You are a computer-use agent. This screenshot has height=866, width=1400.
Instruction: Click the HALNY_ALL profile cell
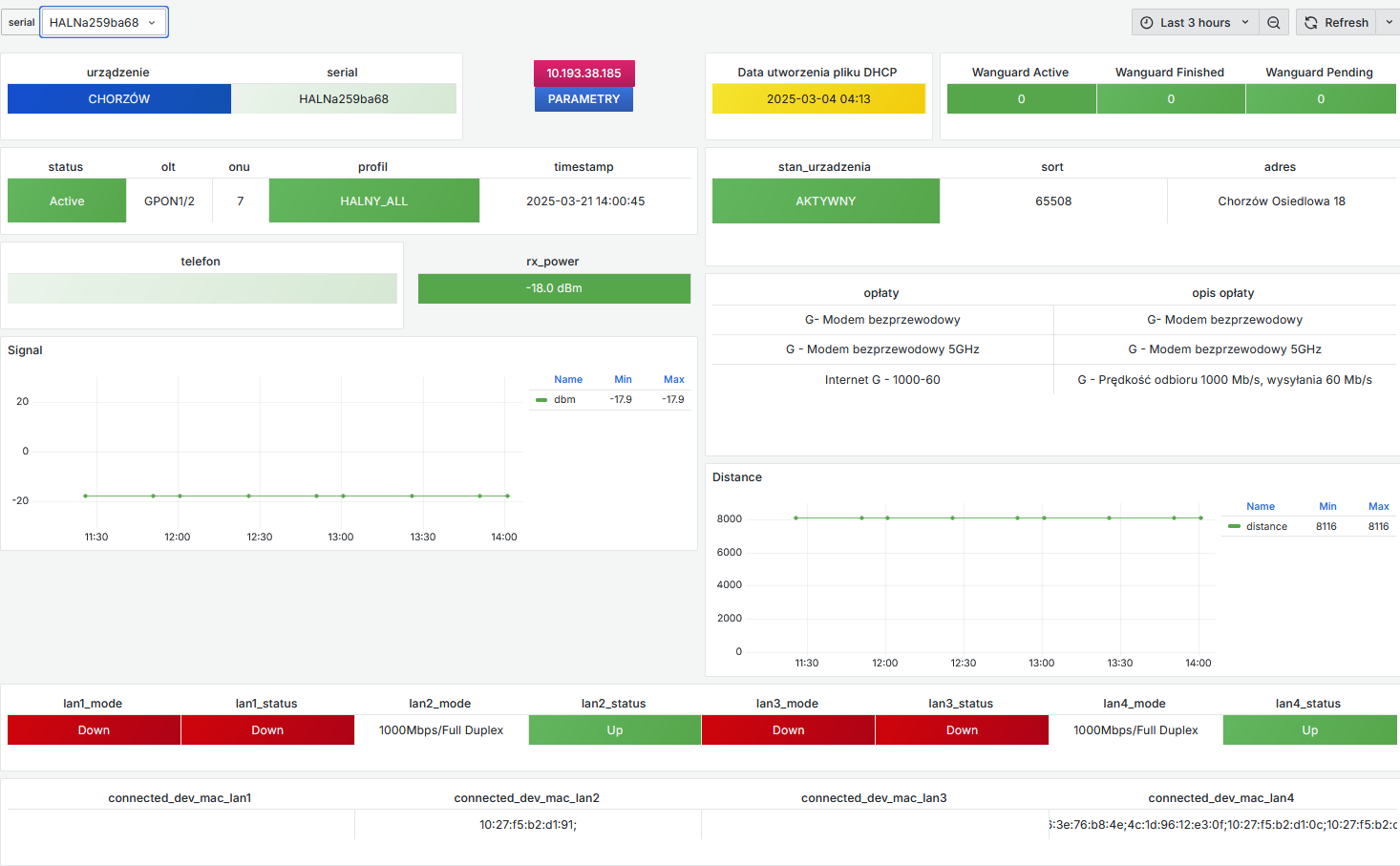pyautogui.click(x=373, y=201)
